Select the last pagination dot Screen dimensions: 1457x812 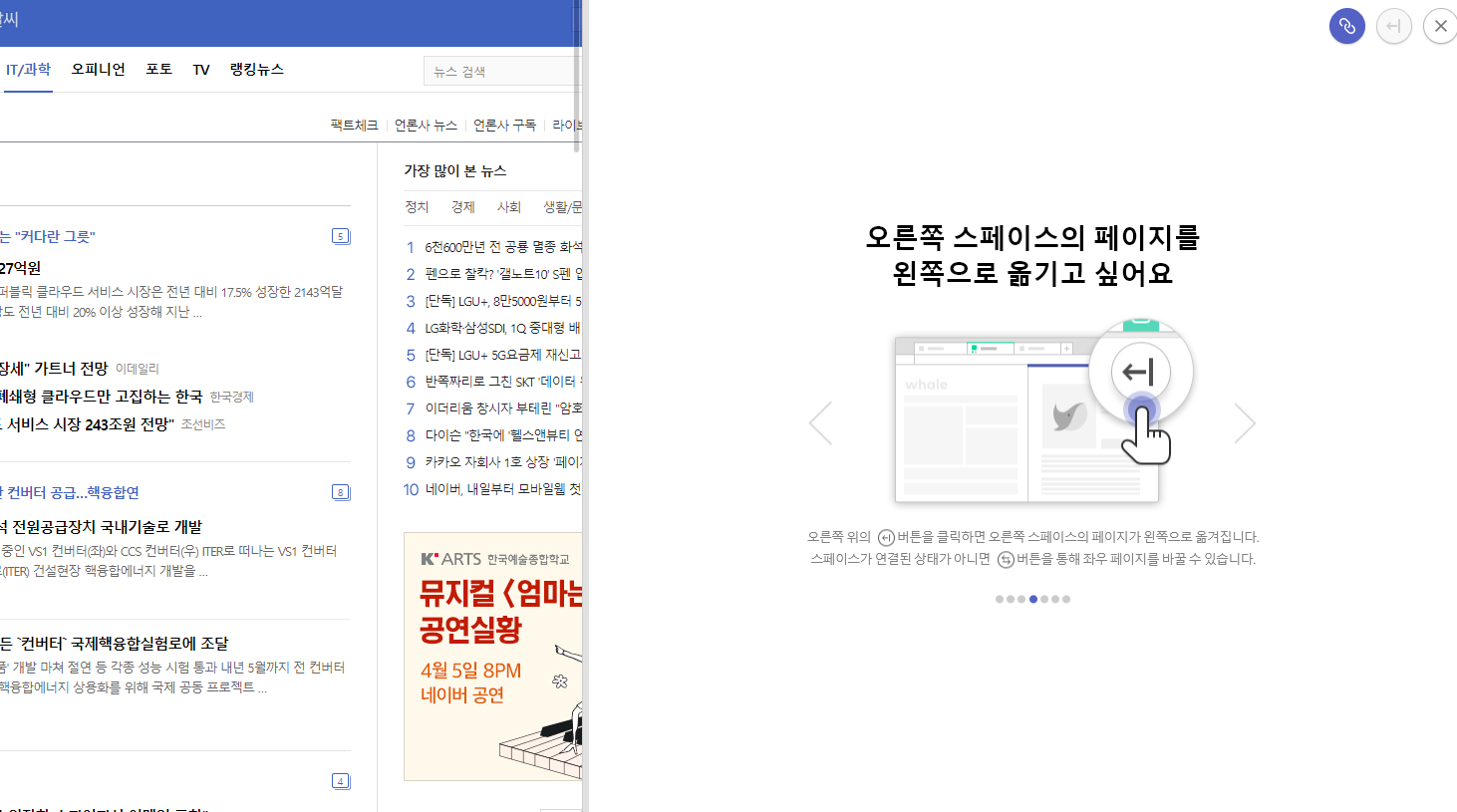click(1066, 599)
